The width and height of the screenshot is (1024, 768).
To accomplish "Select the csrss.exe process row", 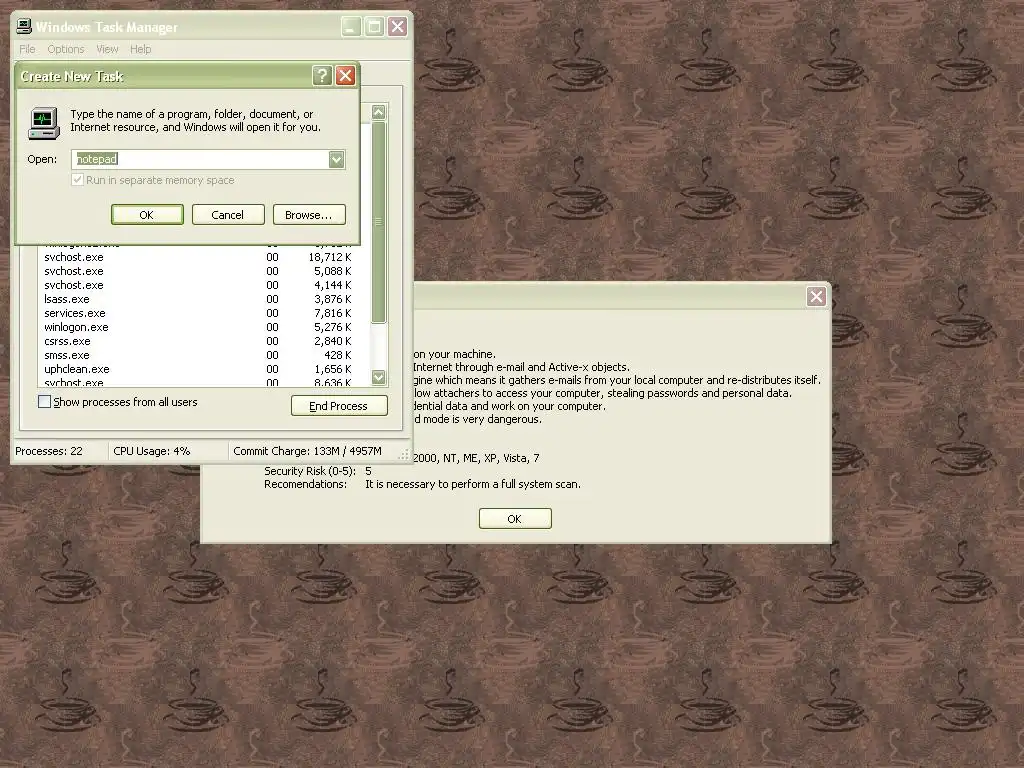I will (x=204, y=342).
